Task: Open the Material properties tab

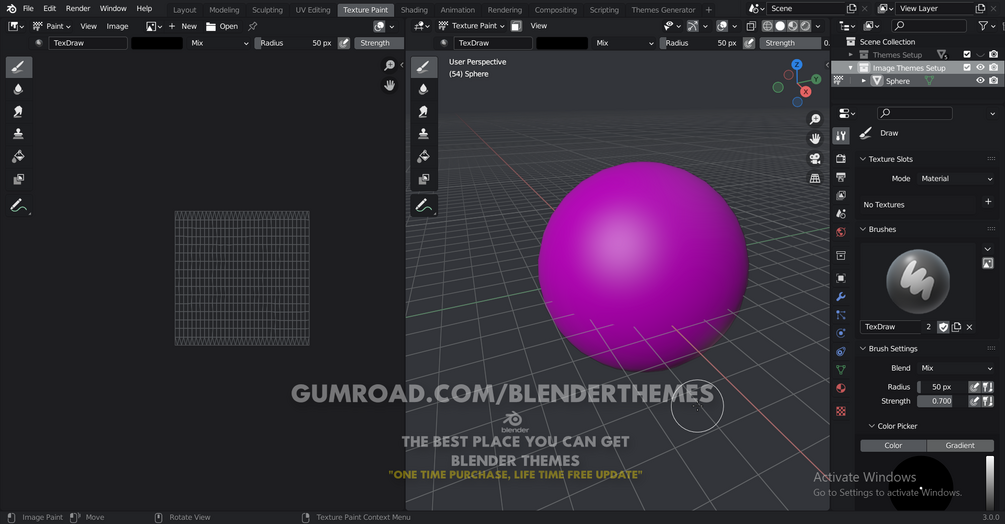Action: click(x=841, y=388)
